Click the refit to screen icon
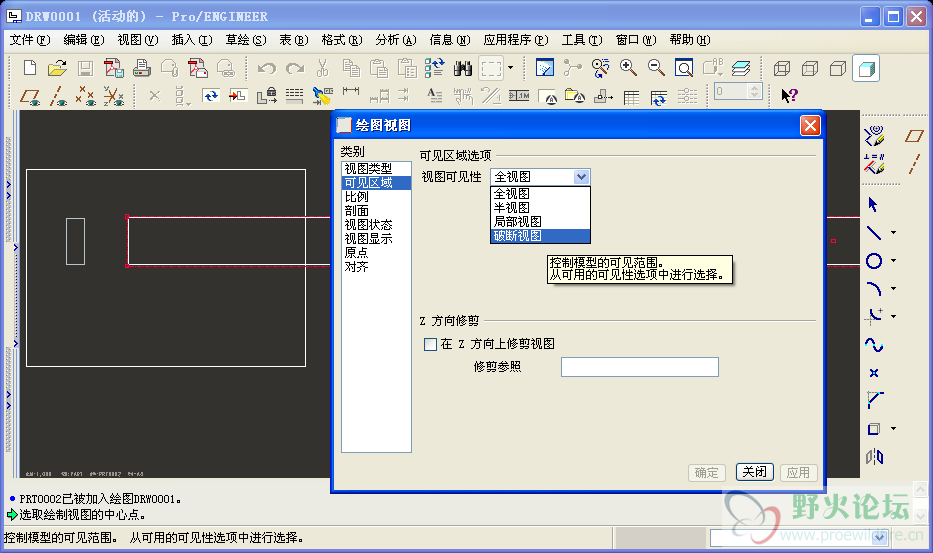The height and width of the screenshot is (553, 933). 684,68
